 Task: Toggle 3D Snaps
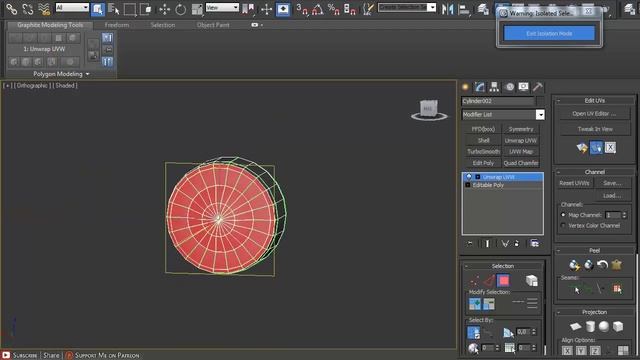click(x=302, y=9)
